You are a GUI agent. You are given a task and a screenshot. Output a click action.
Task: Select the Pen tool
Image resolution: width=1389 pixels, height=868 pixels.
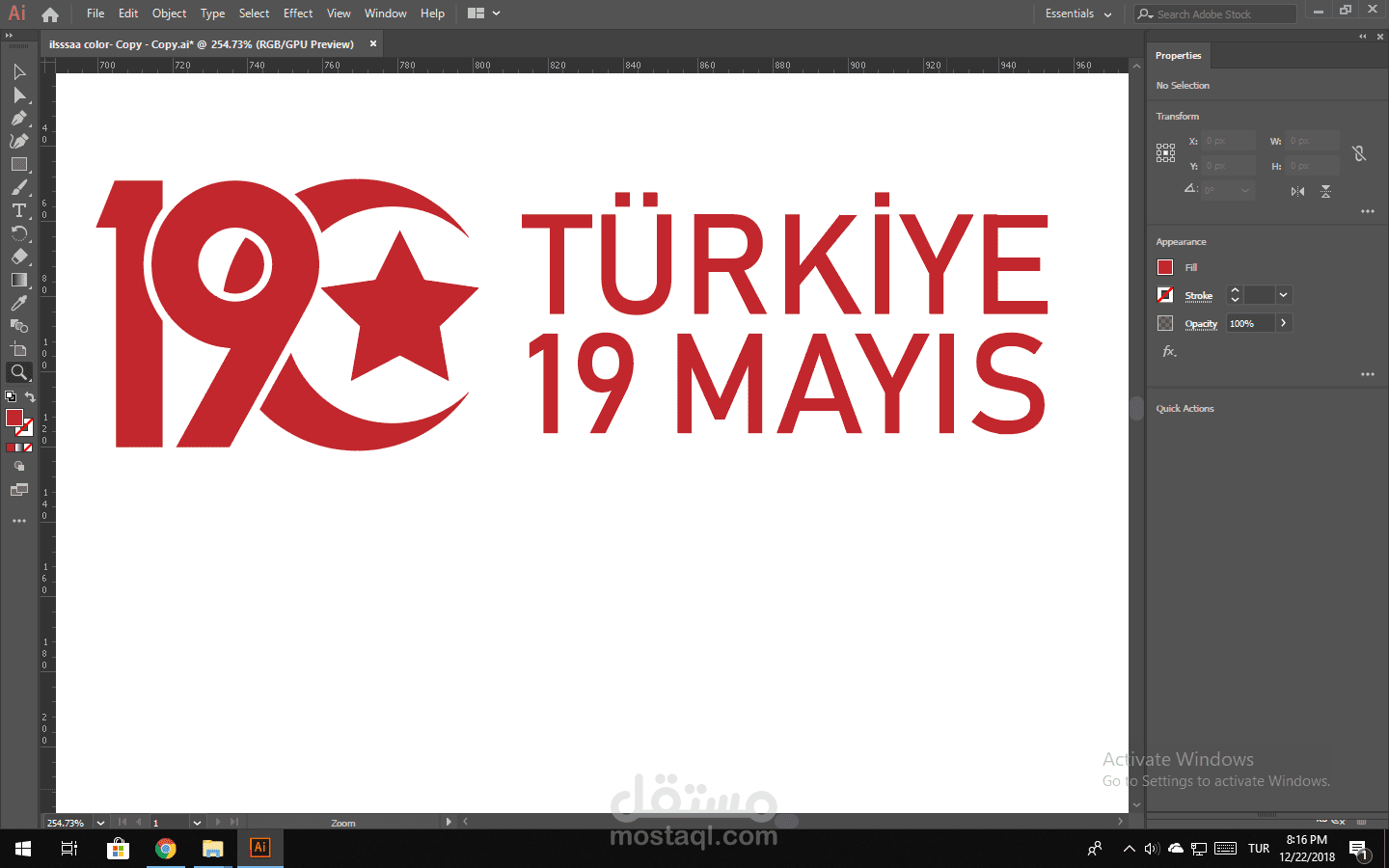coord(19,119)
